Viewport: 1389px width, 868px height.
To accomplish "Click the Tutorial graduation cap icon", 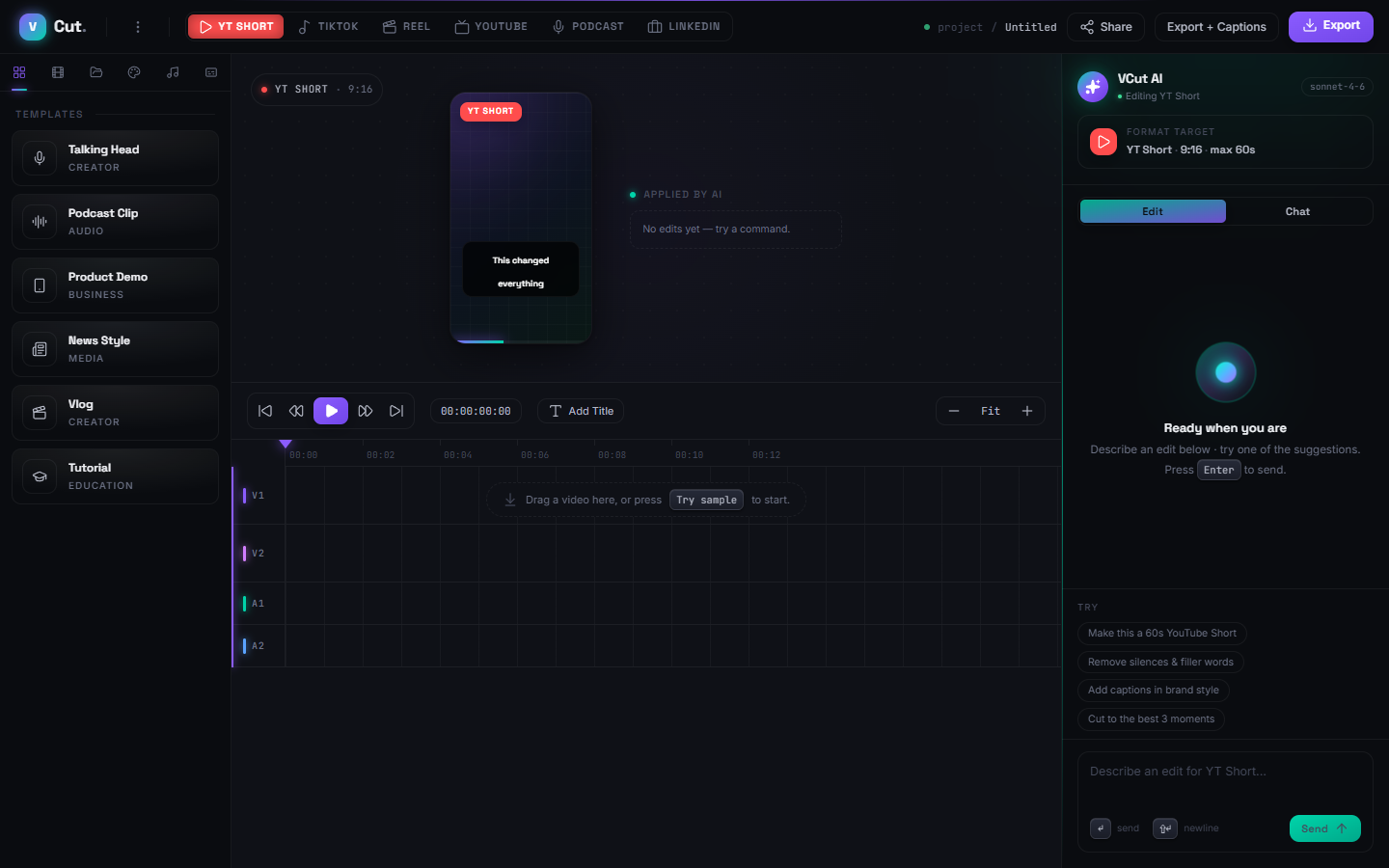I will click(40, 476).
